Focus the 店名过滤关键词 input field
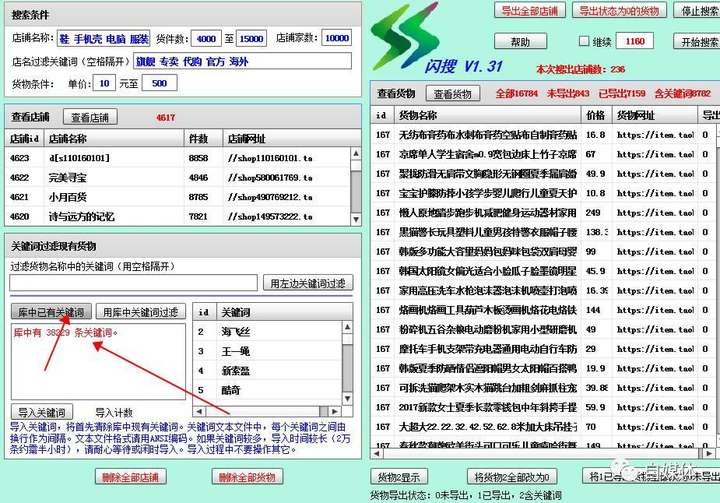Viewport: 720px width, 503px height. click(242, 61)
